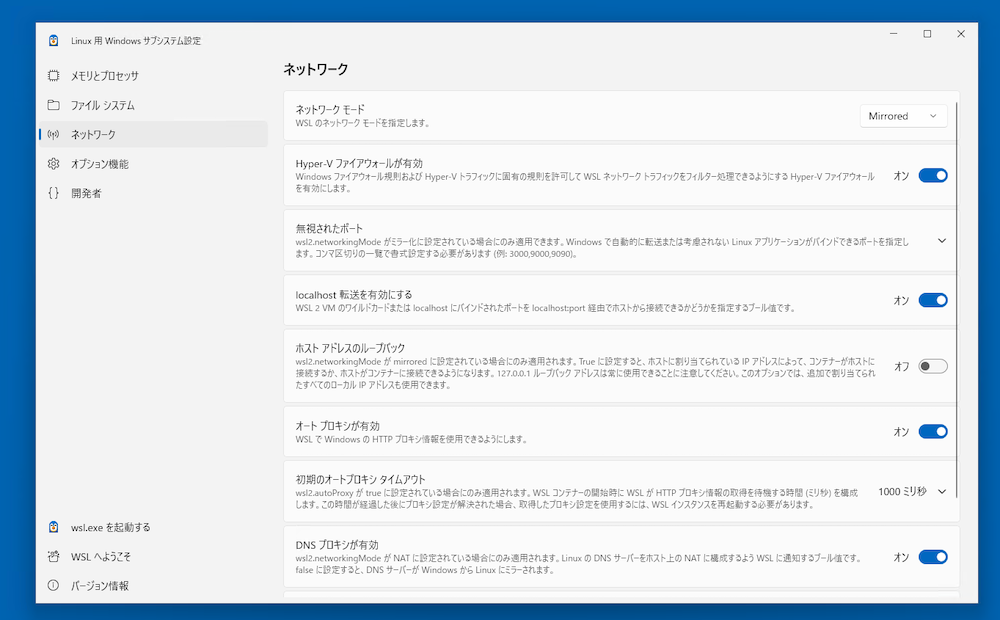The width and height of the screenshot is (1000, 620).
Task: Click the 開発者 curly braces icon
Action: (54, 193)
